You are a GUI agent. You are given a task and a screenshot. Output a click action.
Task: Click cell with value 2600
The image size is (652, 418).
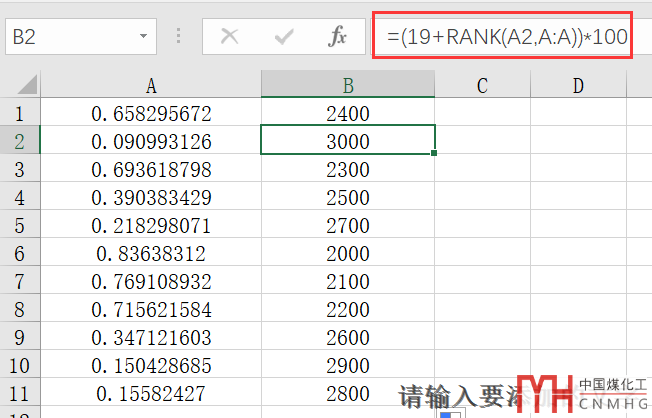pos(348,336)
